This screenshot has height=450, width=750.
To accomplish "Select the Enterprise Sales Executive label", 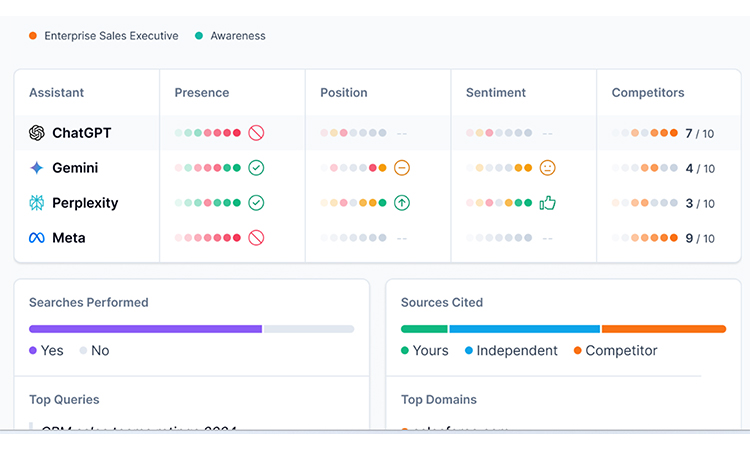I will coord(111,36).
